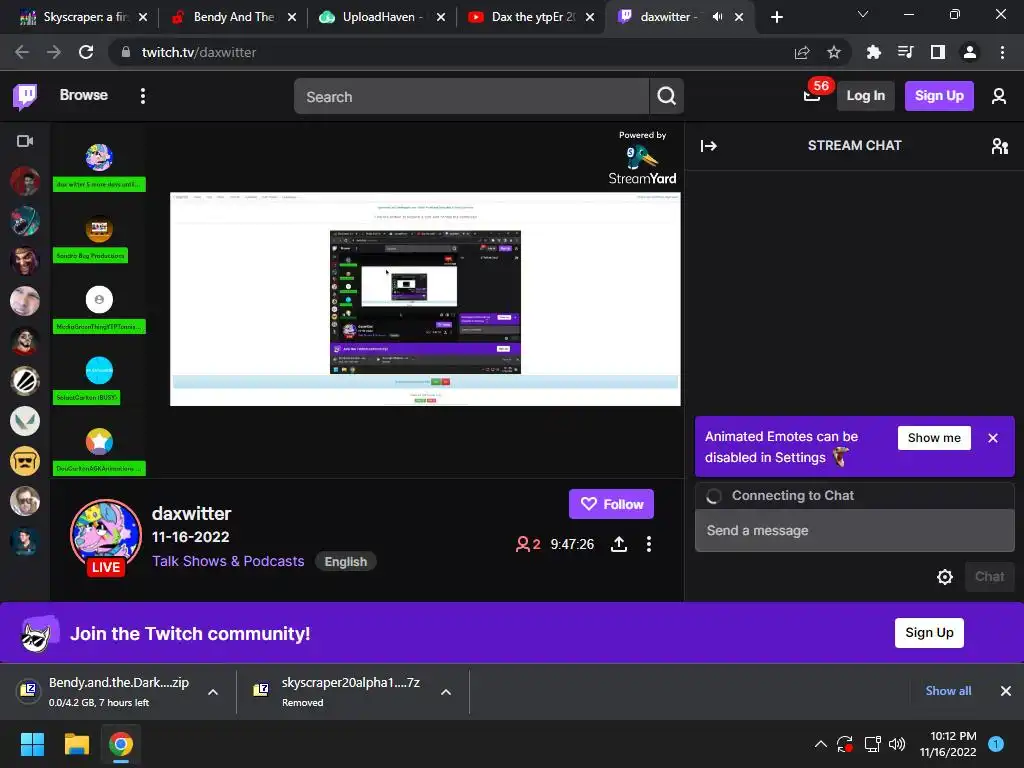
Task: Toggle the Chrome side panel
Action: click(938, 52)
